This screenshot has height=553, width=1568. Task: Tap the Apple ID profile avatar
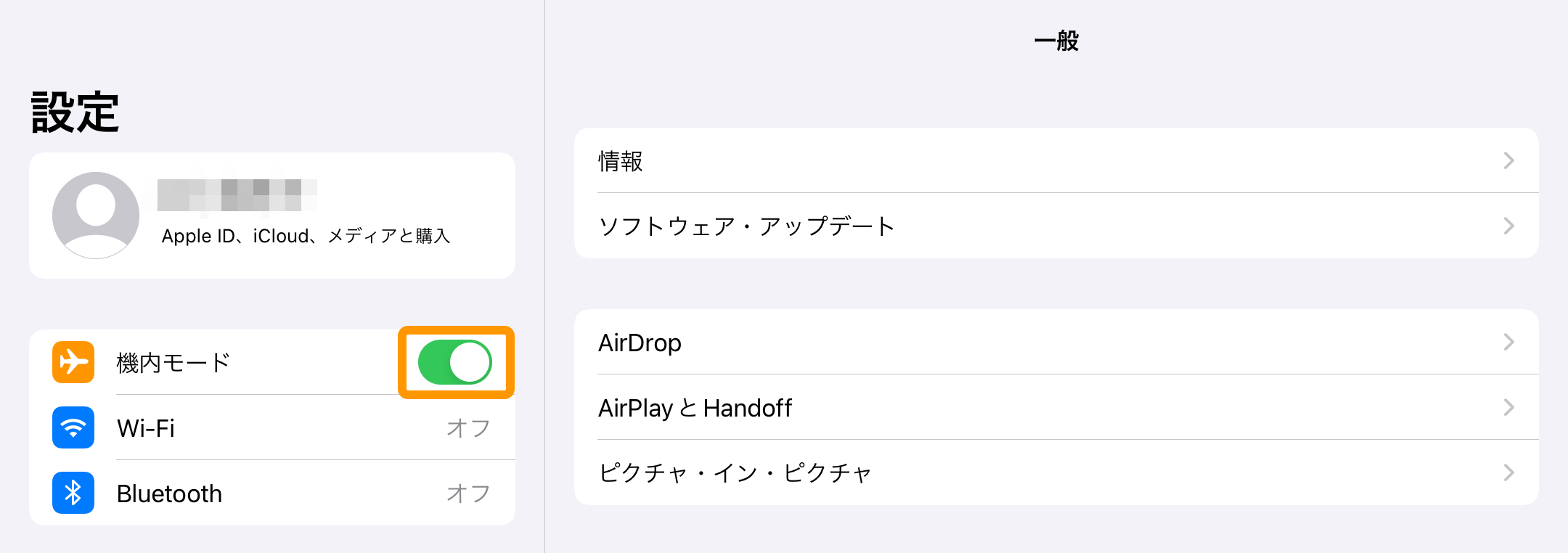[x=96, y=215]
